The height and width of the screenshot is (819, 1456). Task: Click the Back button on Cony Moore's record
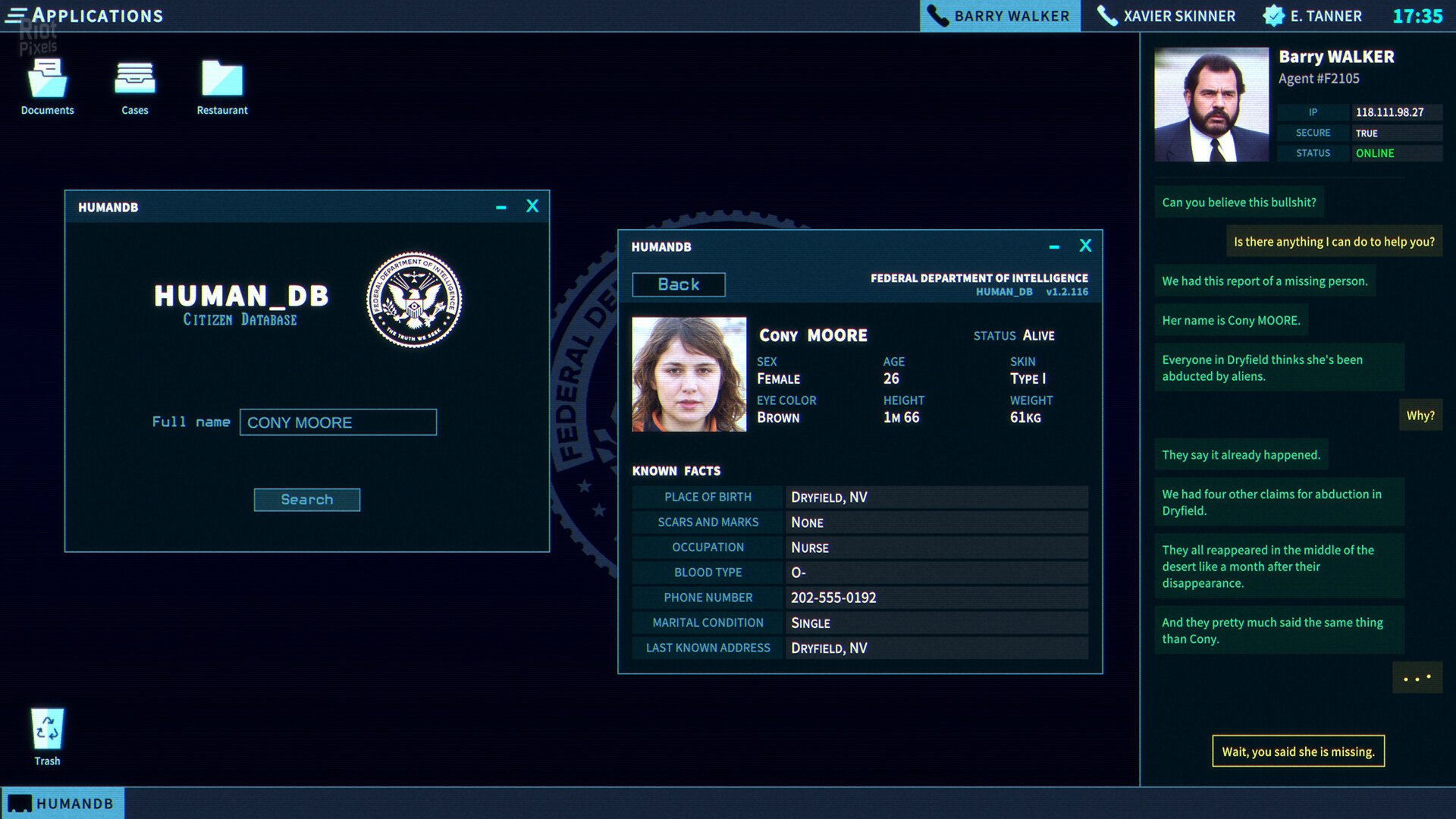coord(678,284)
